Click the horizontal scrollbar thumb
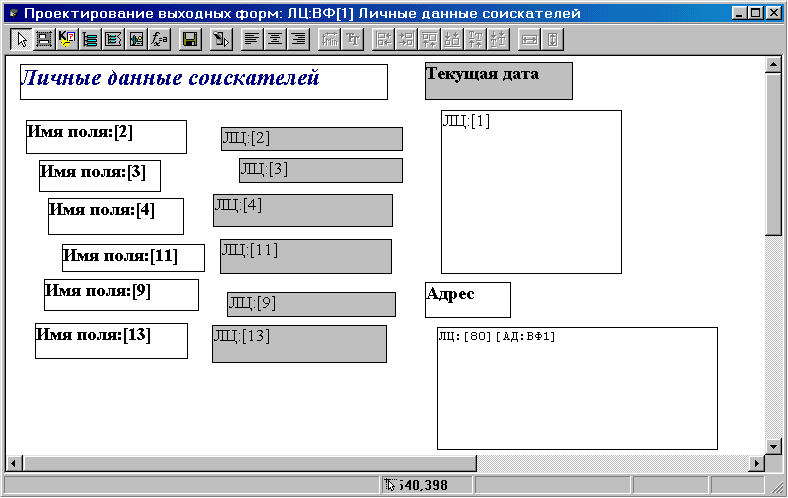 click(x=249, y=463)
